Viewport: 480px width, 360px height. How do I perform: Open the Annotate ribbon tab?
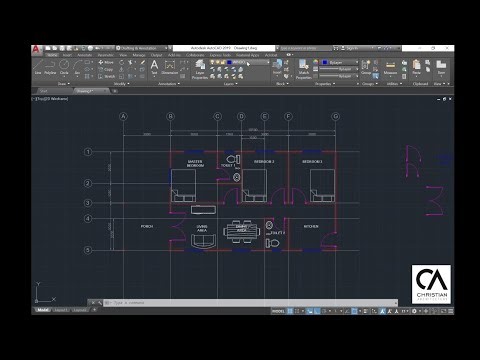(85, 55)
